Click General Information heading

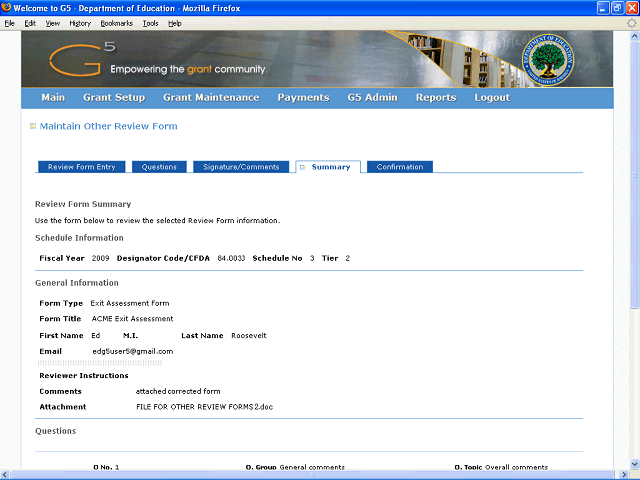coord(77,283)
